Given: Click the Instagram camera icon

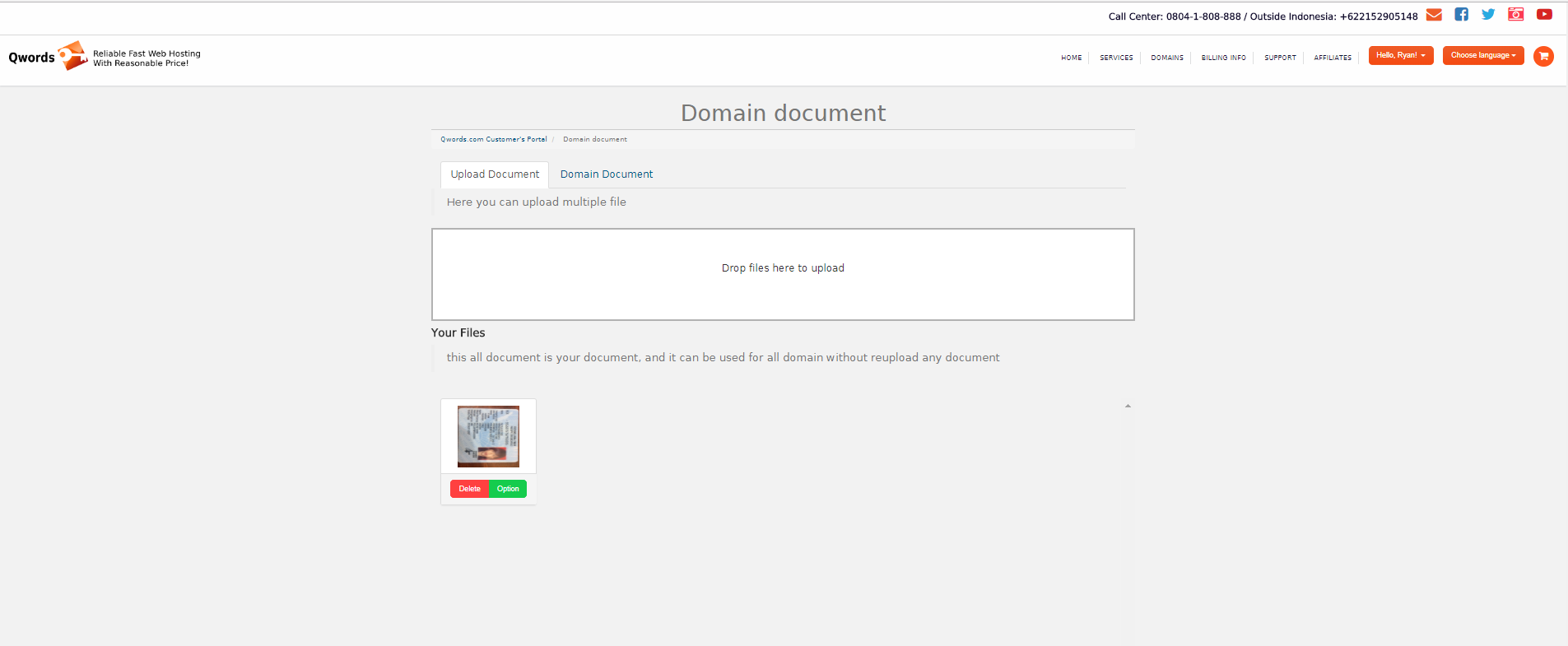Looking at the screenshot, I should pyautogui.click(x=1515, y=15).
